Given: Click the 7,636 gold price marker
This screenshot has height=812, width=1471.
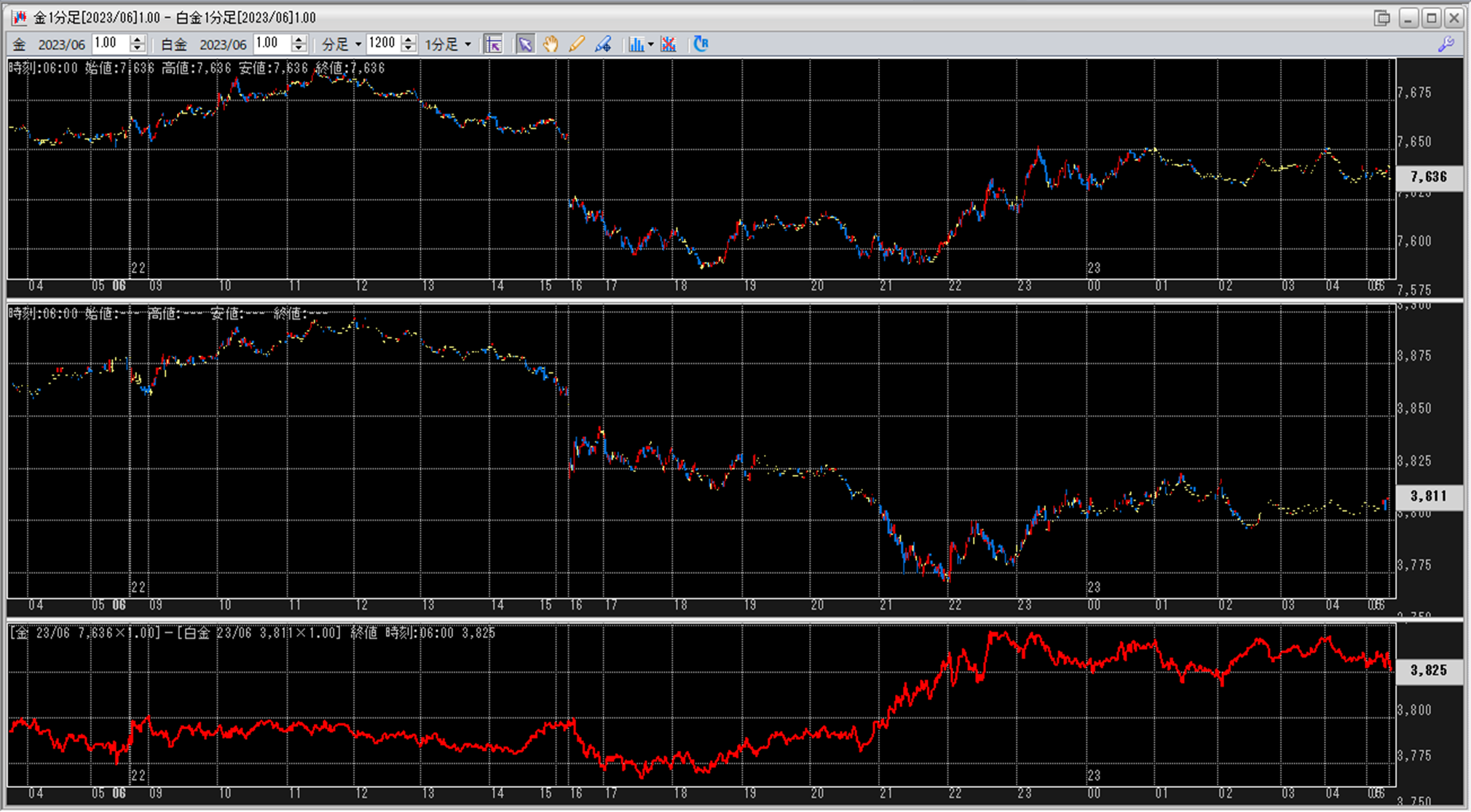Looking at the screenshot, I should (x=1428, y=177).
